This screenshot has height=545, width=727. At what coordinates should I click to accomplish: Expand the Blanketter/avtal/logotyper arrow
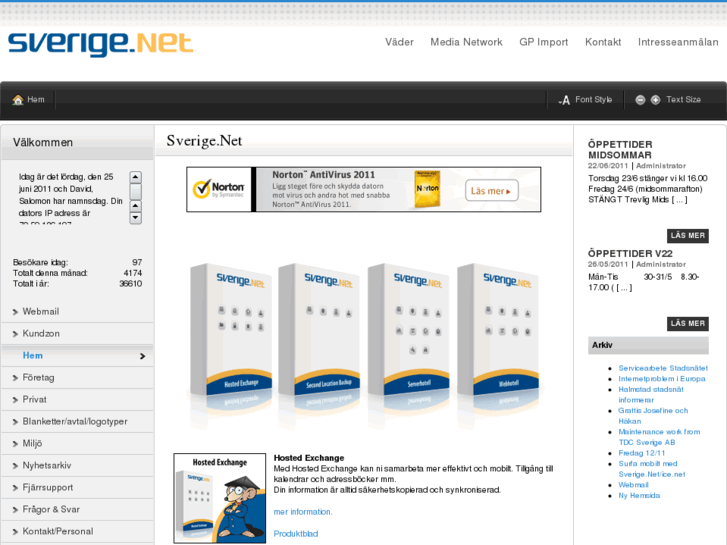pyautogui.click(x=15, y=422)
